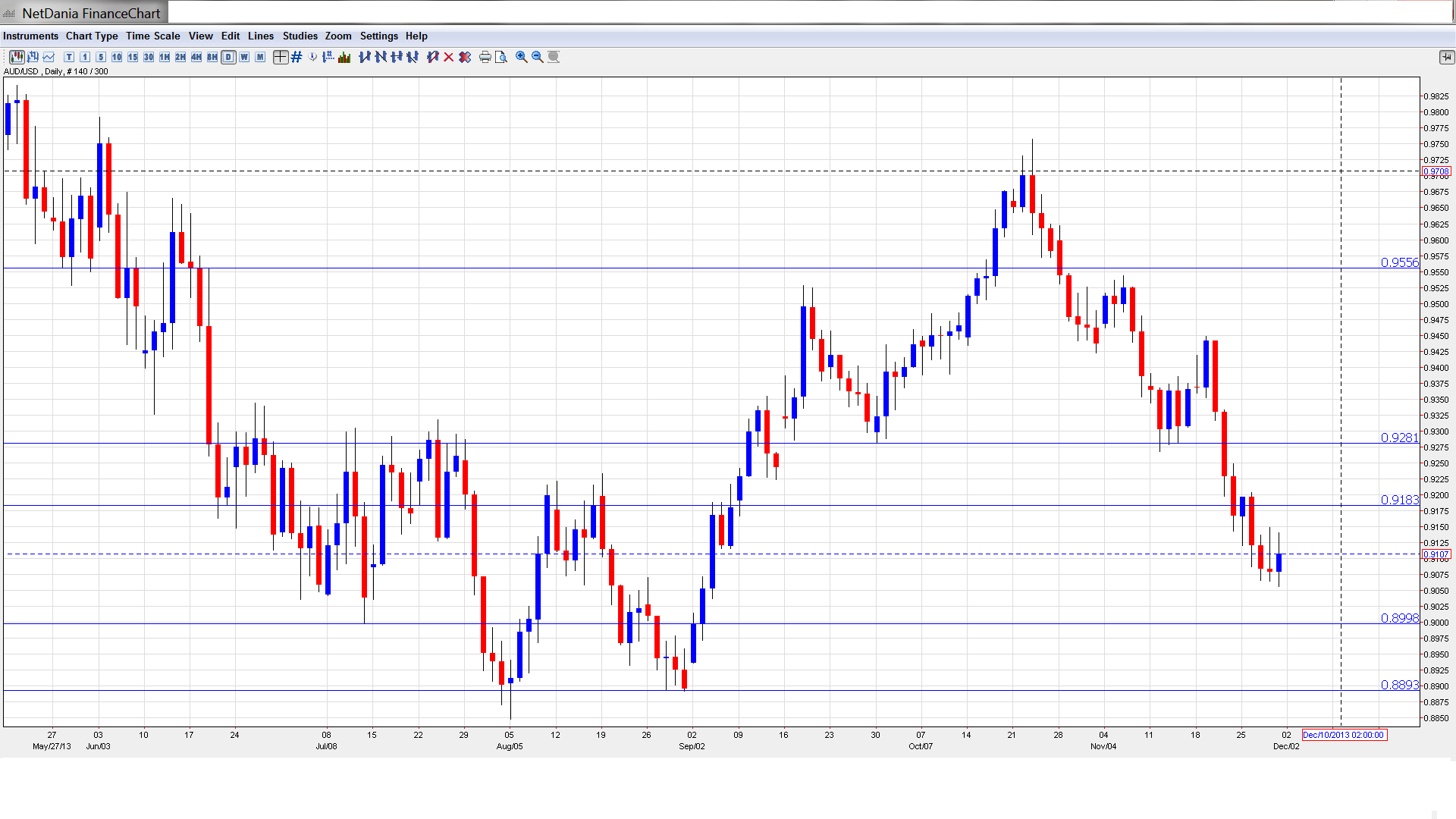
Task: Click the zoom in magnifier icon
Action: (521, 57)
